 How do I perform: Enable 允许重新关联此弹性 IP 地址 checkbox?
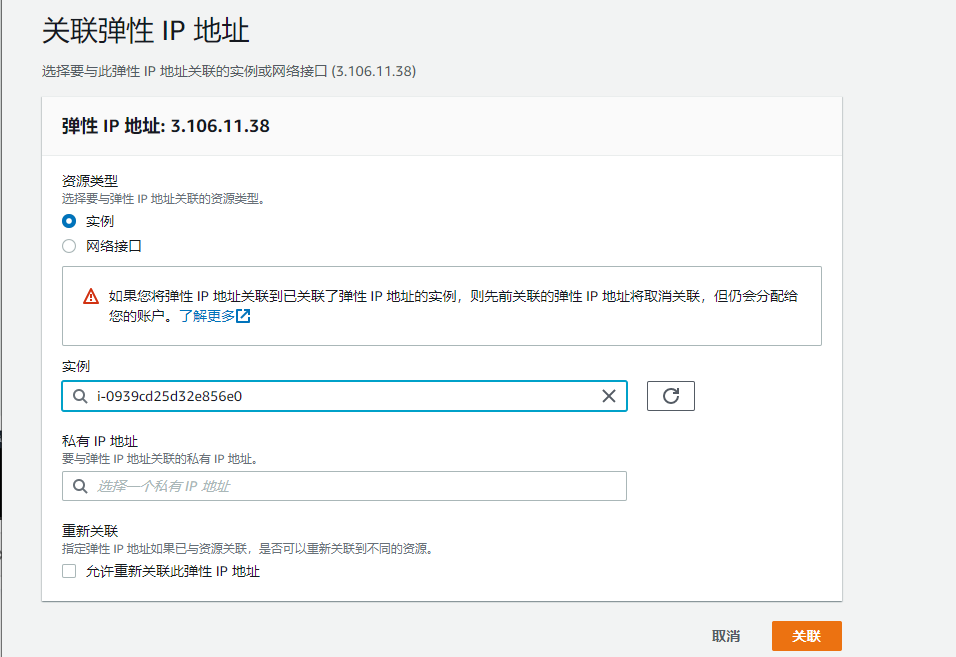click(x=69, y=571)
